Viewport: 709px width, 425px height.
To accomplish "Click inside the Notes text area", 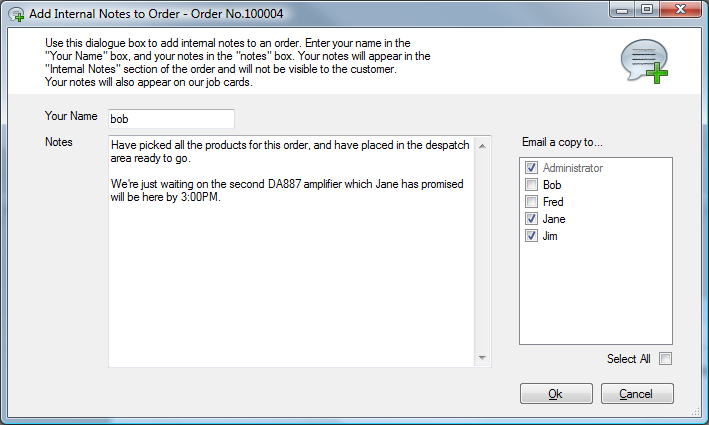I will [290, 270].
